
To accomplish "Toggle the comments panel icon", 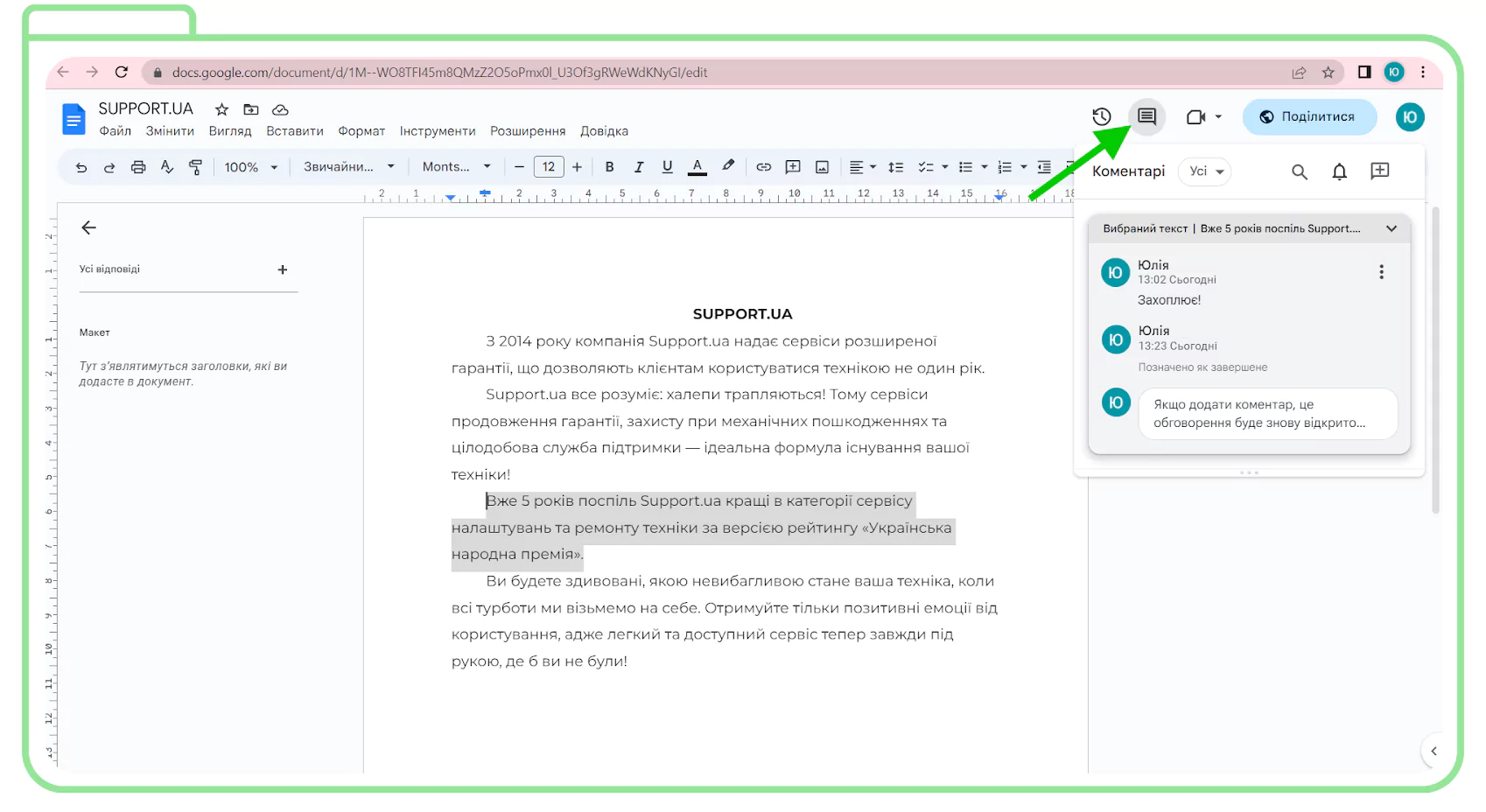I will click(1146, 116).
